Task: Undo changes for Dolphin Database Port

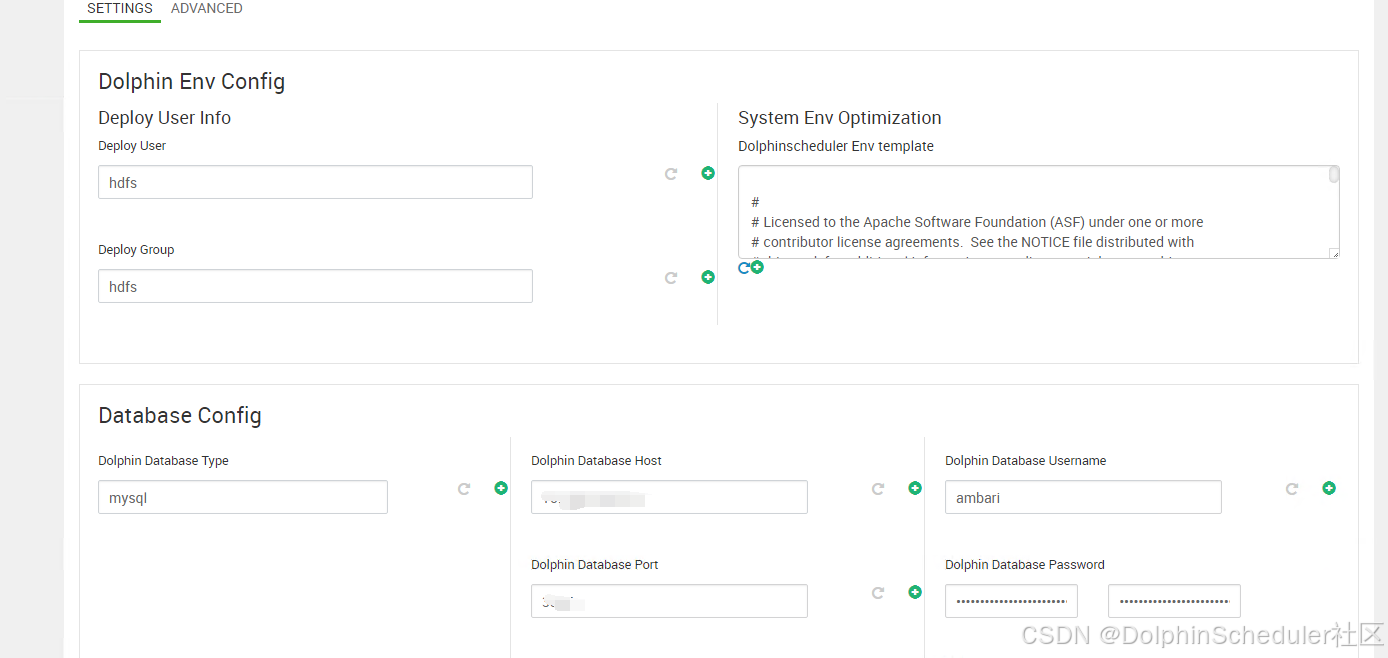Action: (878, 593)
